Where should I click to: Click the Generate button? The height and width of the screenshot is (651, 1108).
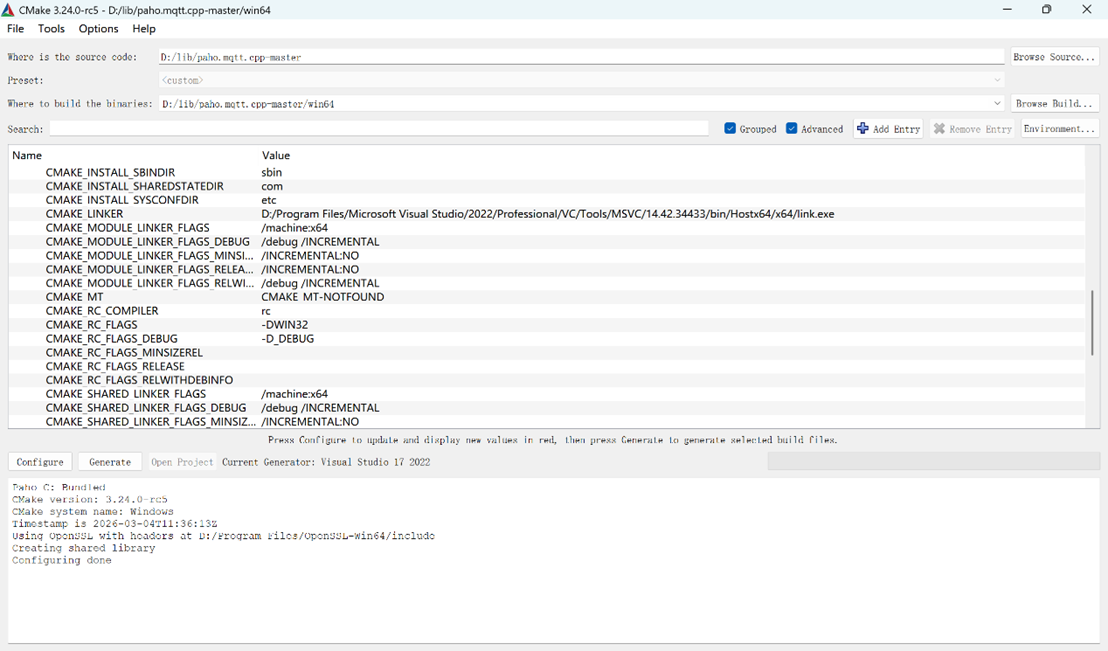110,462
